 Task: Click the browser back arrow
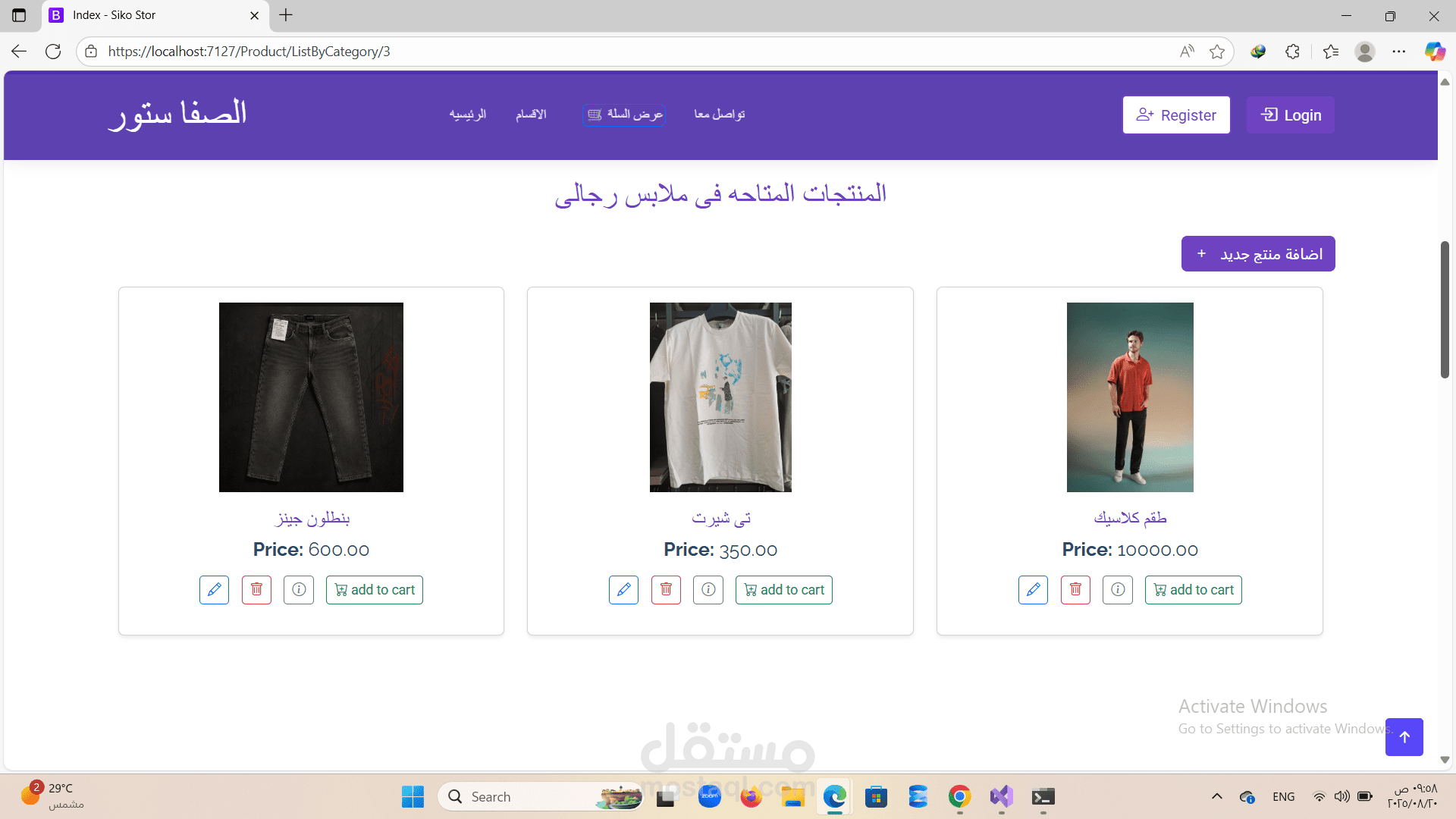tap(19, 52)
